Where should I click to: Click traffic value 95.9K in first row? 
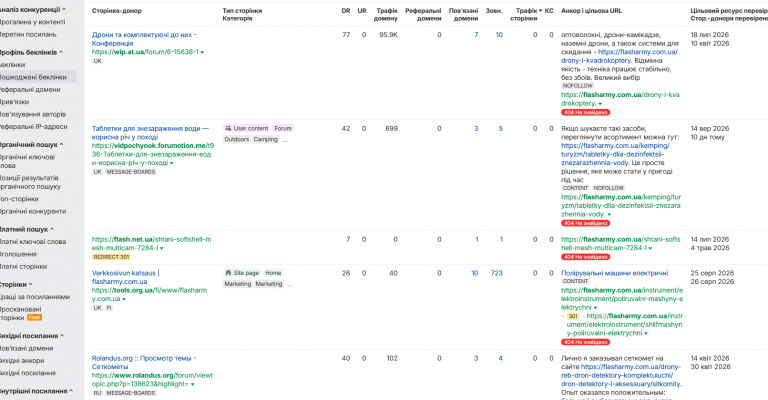click(388, 35)
